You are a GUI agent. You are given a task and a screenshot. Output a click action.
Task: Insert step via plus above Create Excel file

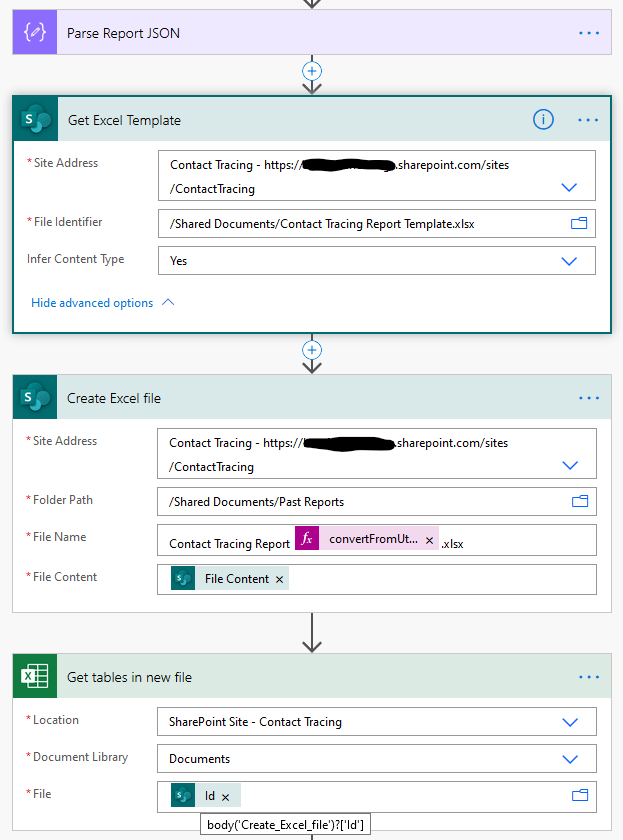click(x=312, y=350)
